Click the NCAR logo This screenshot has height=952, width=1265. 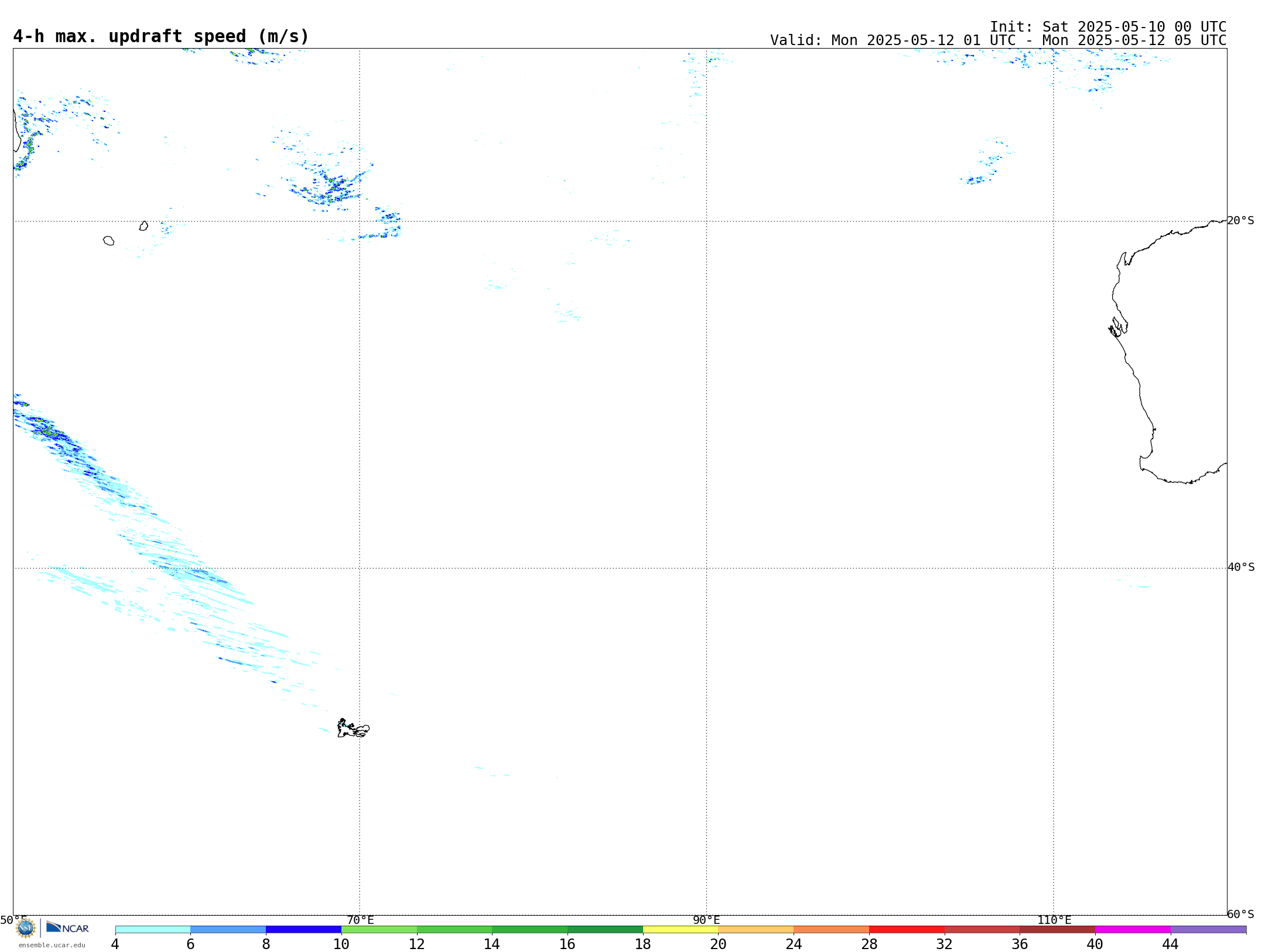[x=67, y=927]
